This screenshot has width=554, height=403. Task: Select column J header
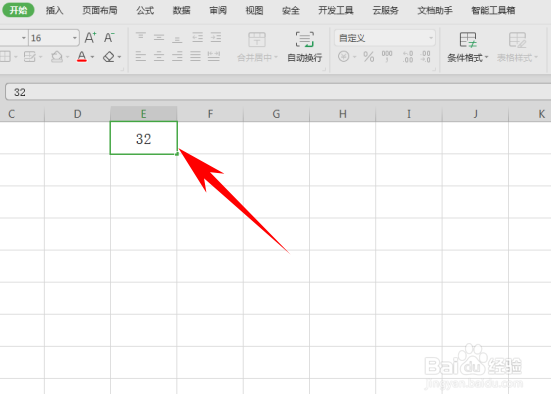click(475, 114)
